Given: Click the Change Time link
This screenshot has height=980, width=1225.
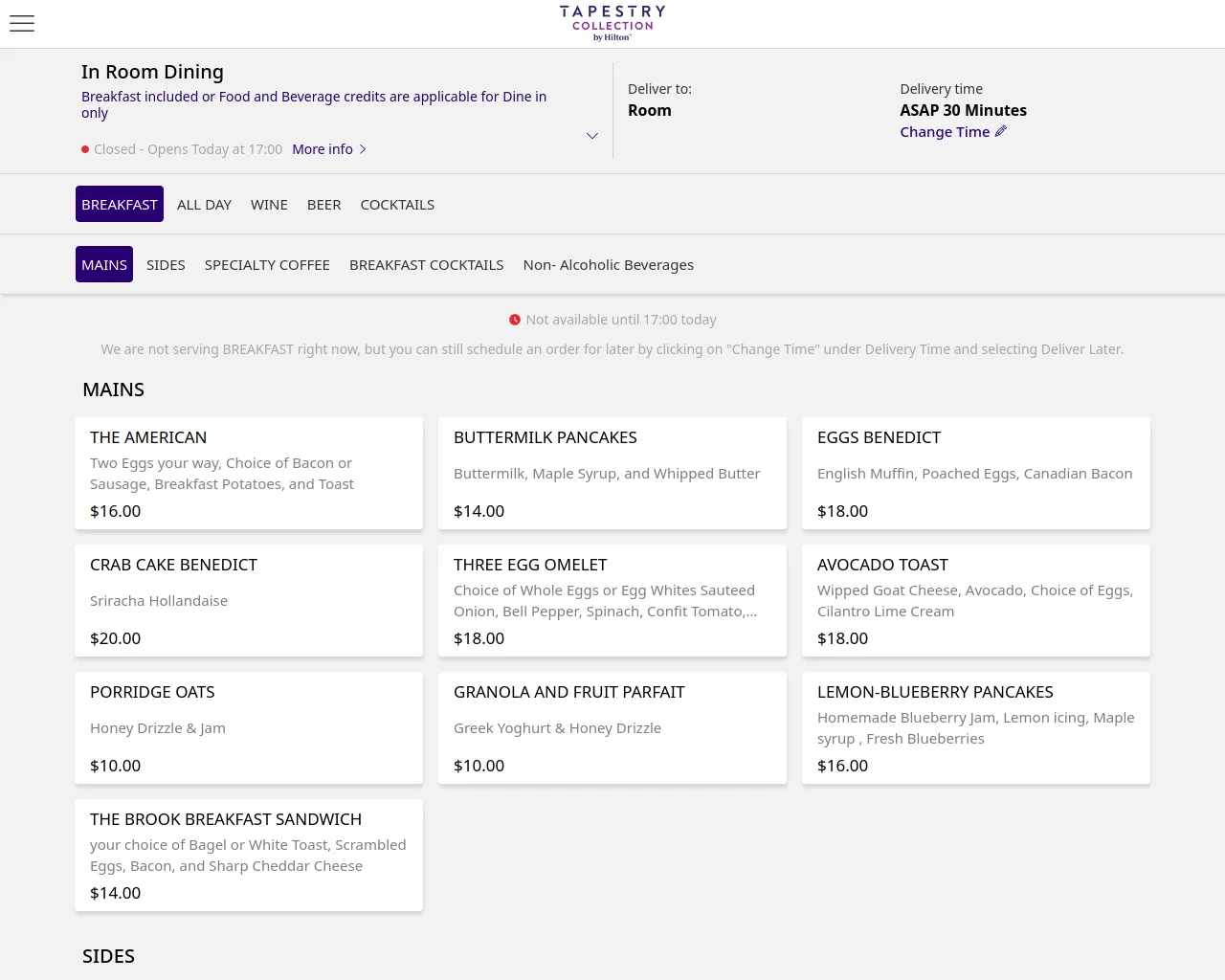Looking at the screenshot, I should (x=945, y=131).
